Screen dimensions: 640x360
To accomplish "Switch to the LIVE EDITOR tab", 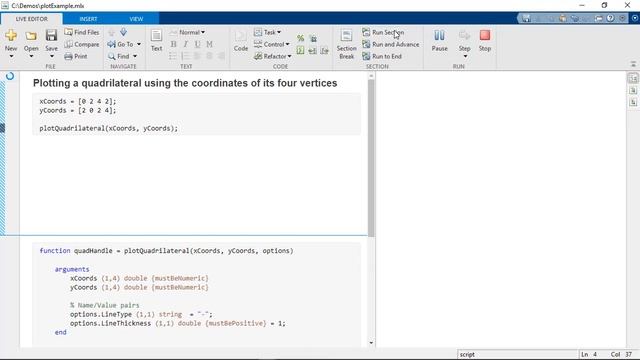I will coord(31,19).
